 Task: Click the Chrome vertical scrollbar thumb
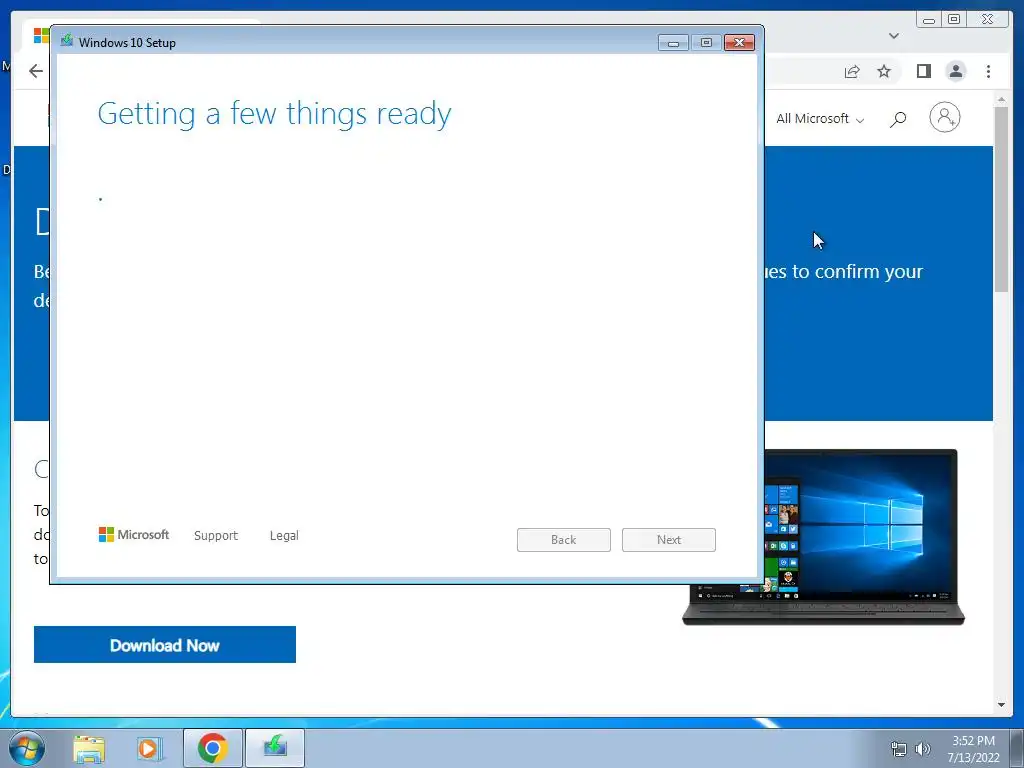[1001, 199]
